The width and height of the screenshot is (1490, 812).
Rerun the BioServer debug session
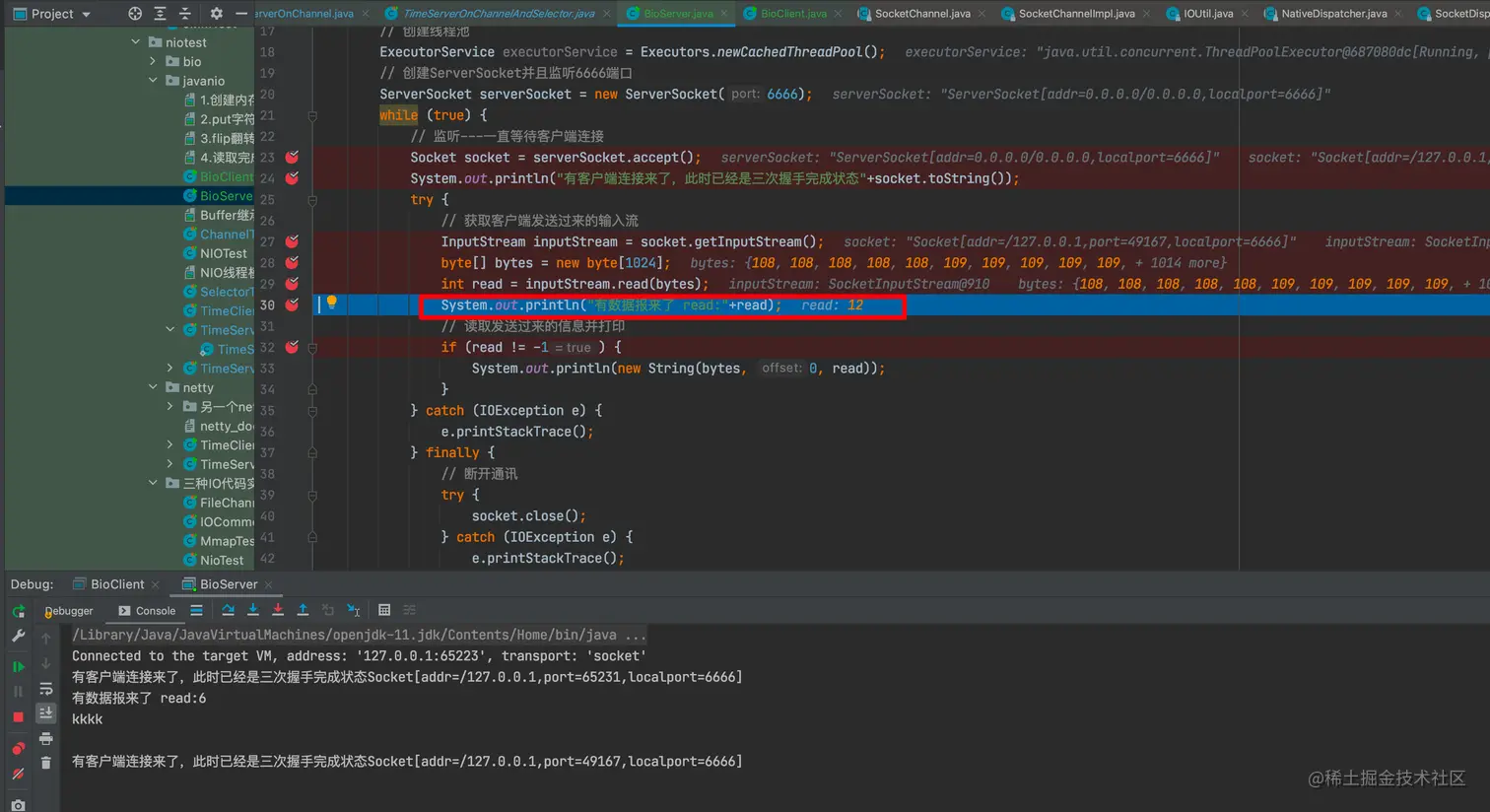click(19, 611)
